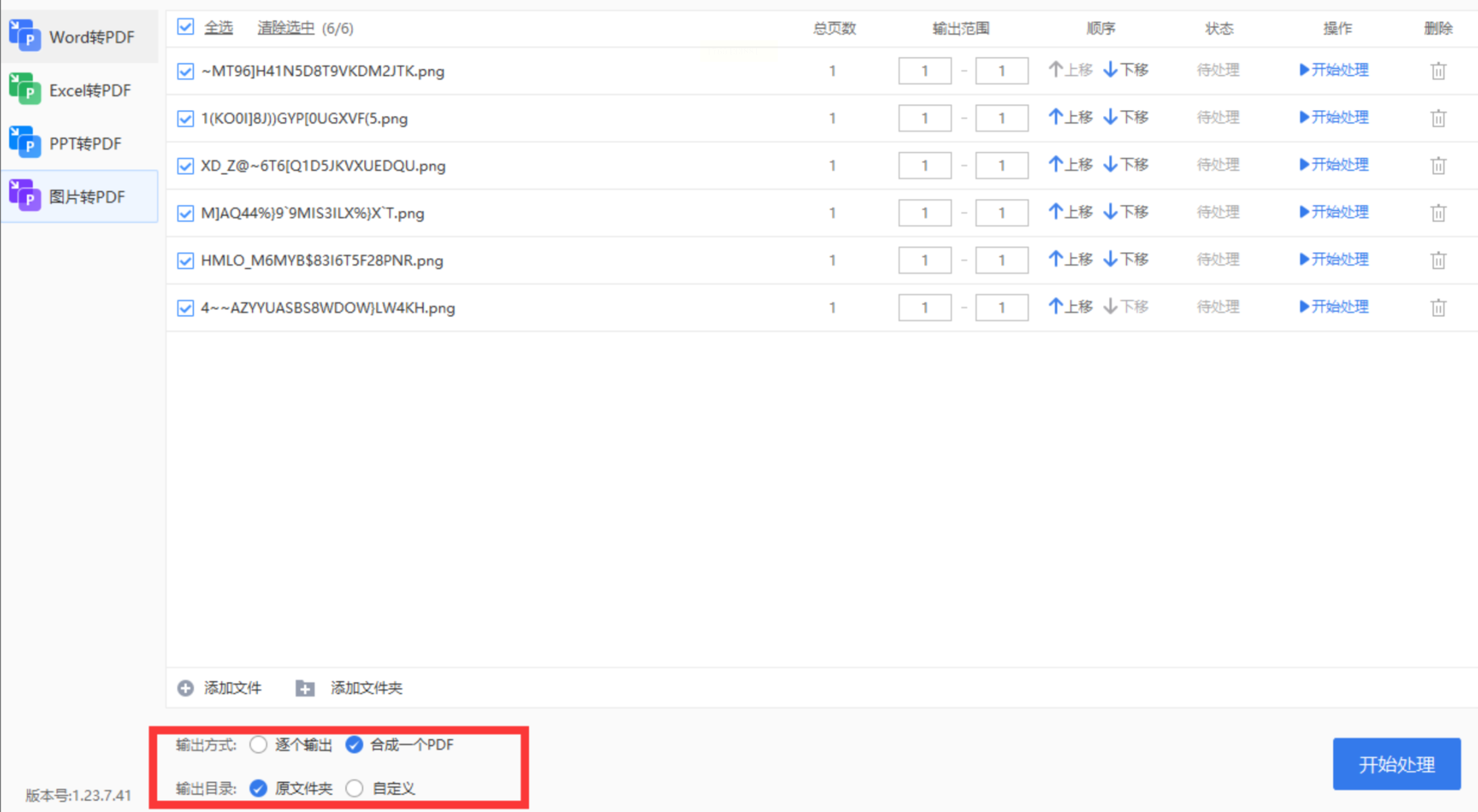Viewport: 1478px width, 812px height.
Task: Click start page field of ~MT96 row
Action: click(x=924, y=70)
